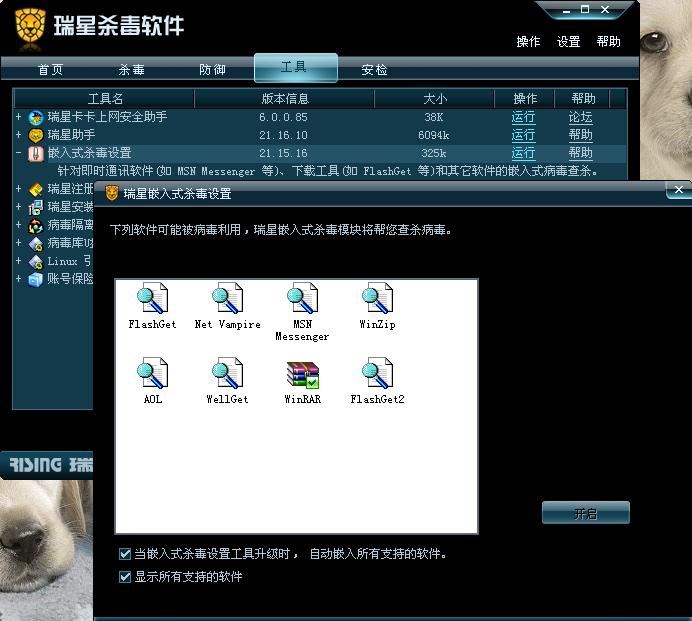
Task: Select the AOL icon
Action: [x=152, y=373]
